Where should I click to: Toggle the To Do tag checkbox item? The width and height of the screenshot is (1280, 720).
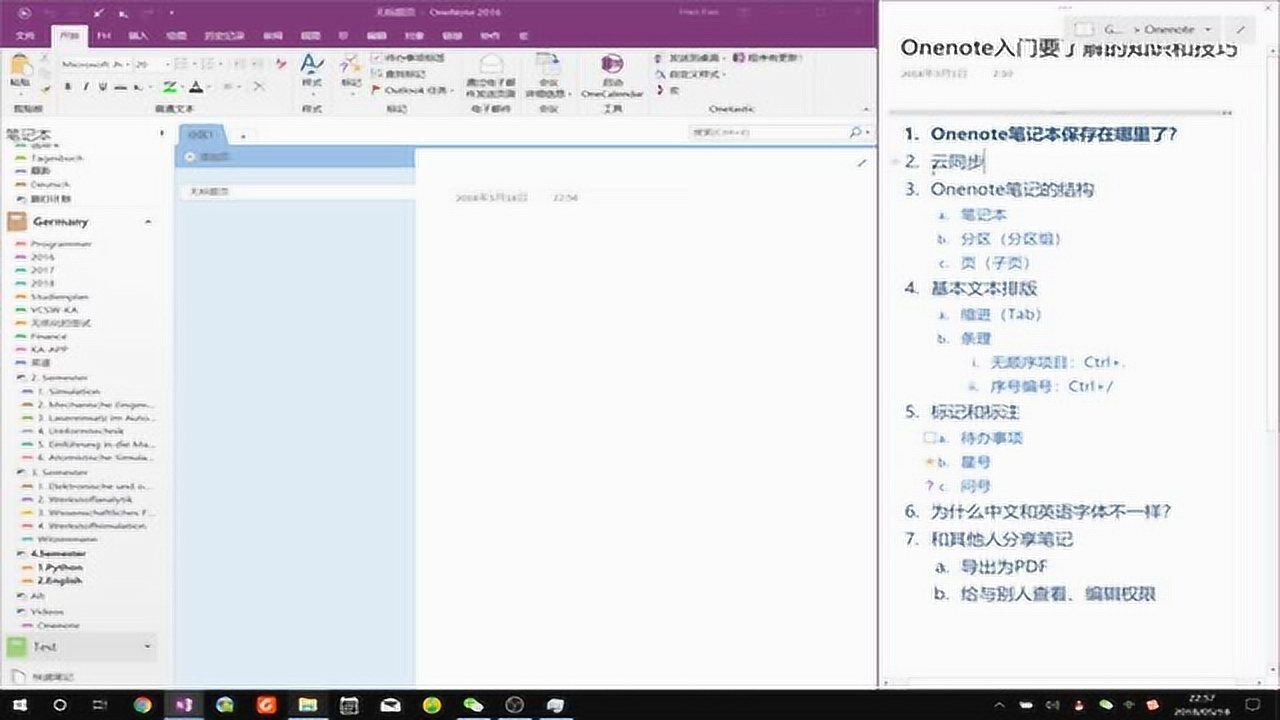pos(408,58)
